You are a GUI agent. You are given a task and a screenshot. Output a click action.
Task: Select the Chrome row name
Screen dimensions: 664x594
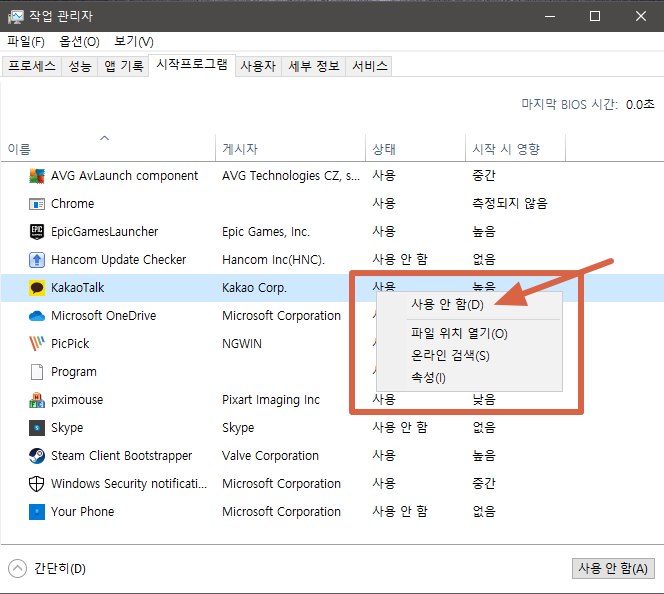pos(72,204)
